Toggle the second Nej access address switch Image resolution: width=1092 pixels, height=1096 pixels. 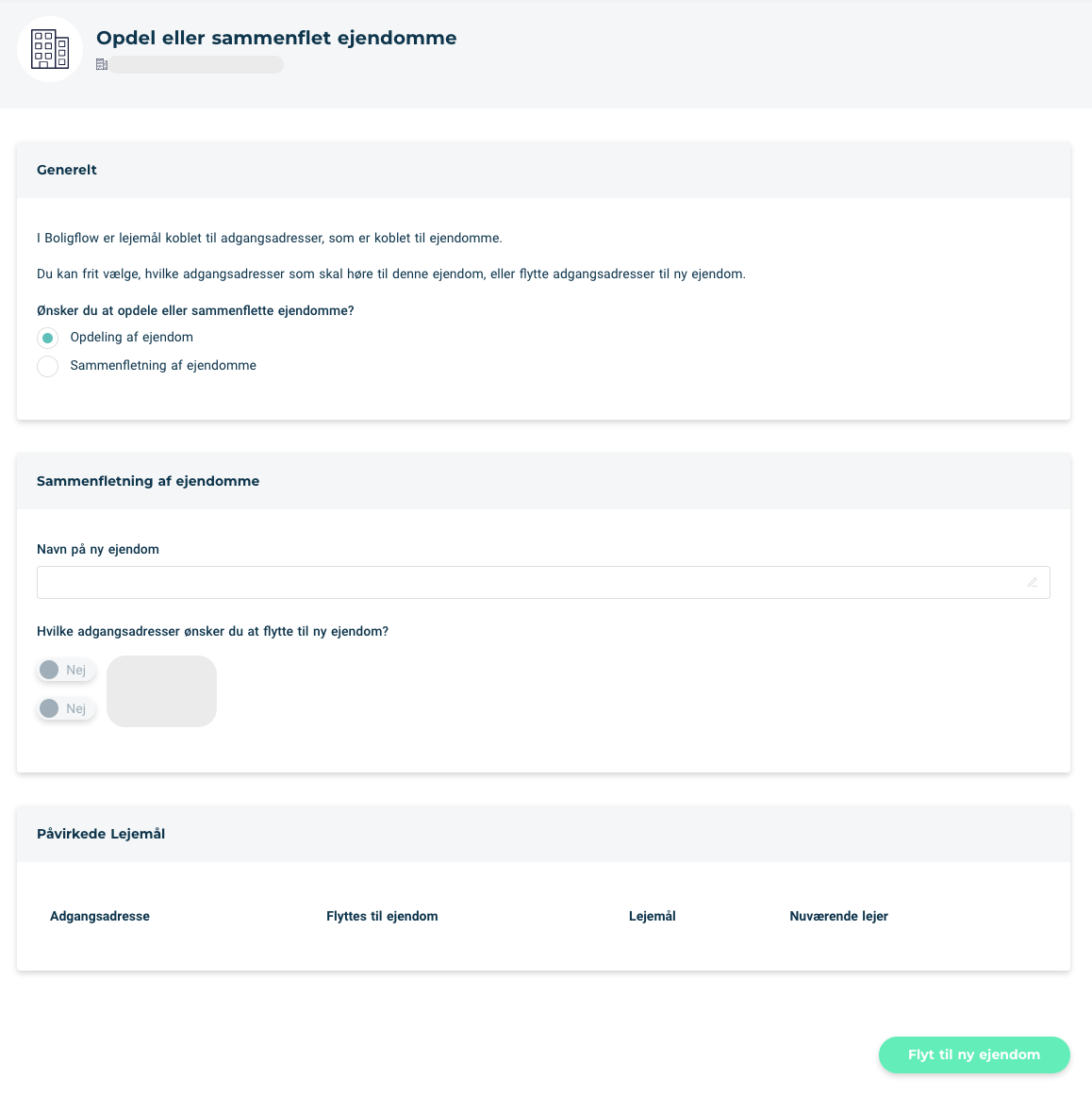pos(66,708)
